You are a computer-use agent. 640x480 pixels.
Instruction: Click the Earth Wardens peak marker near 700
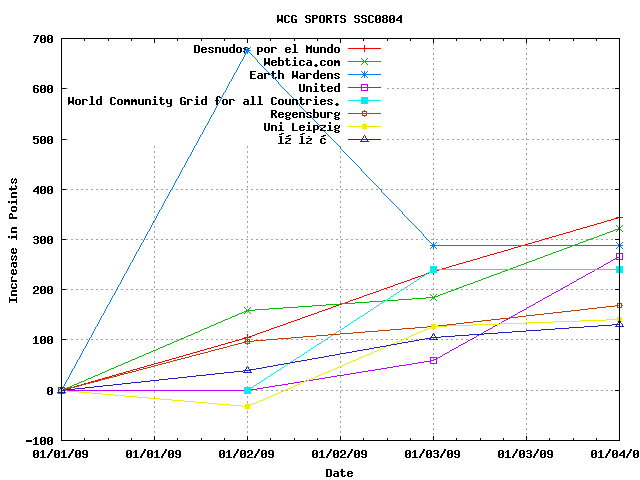[247, 49]
